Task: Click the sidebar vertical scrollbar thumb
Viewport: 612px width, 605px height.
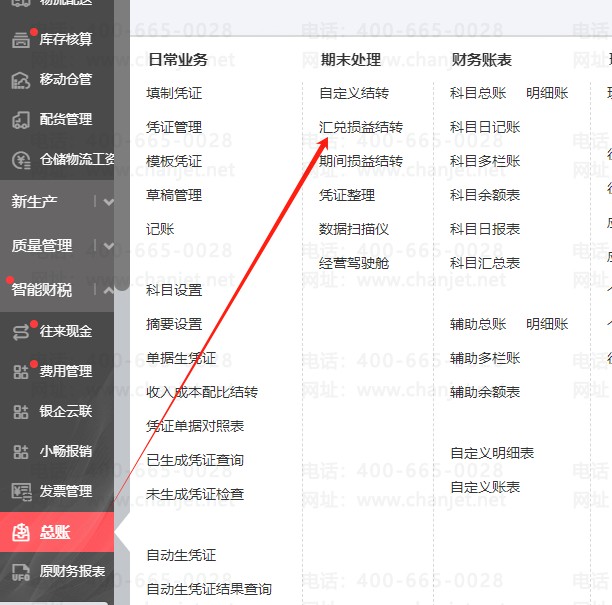Action: (x=122, y=144)
